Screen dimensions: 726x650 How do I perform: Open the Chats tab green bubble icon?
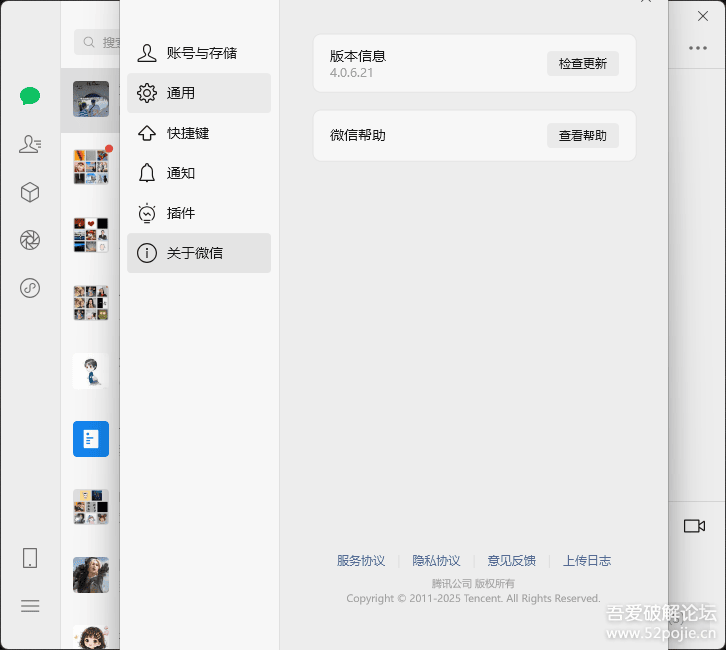30,96
